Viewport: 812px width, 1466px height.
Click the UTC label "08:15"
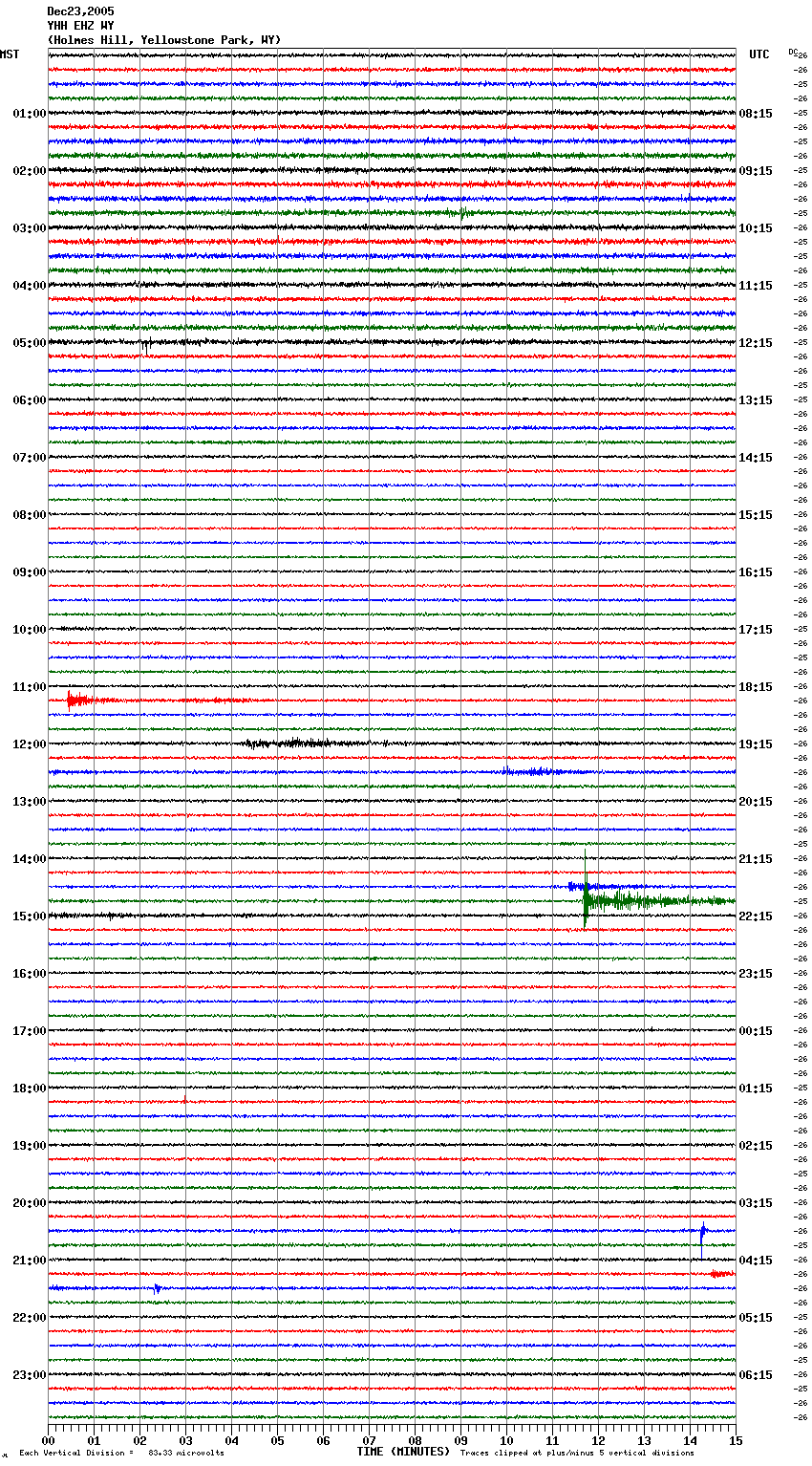756,114
